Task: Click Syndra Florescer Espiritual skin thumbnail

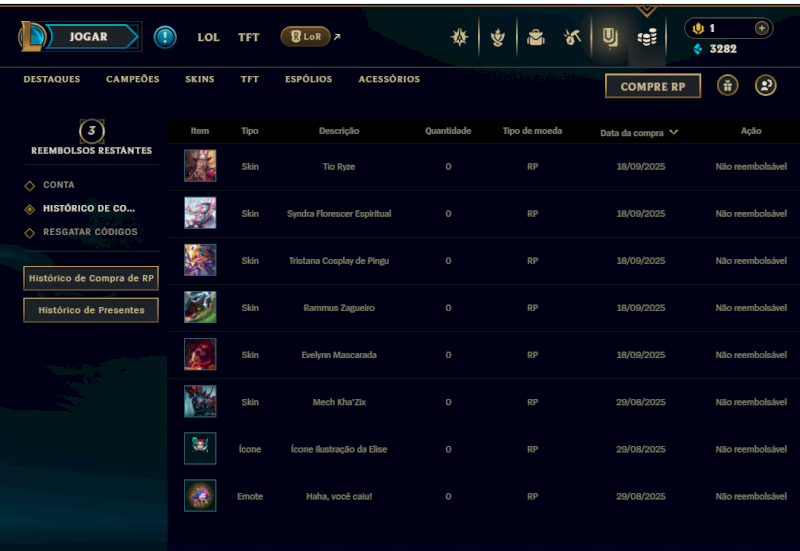Action: tap(200, 213)
